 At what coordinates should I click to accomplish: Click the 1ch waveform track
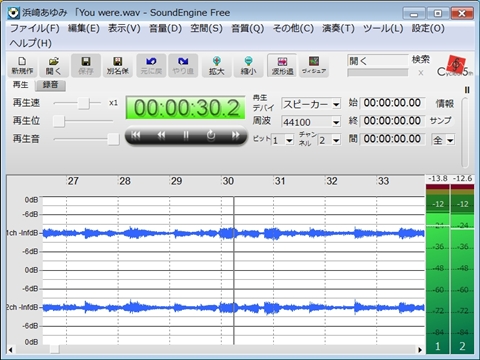pos(233,233)
